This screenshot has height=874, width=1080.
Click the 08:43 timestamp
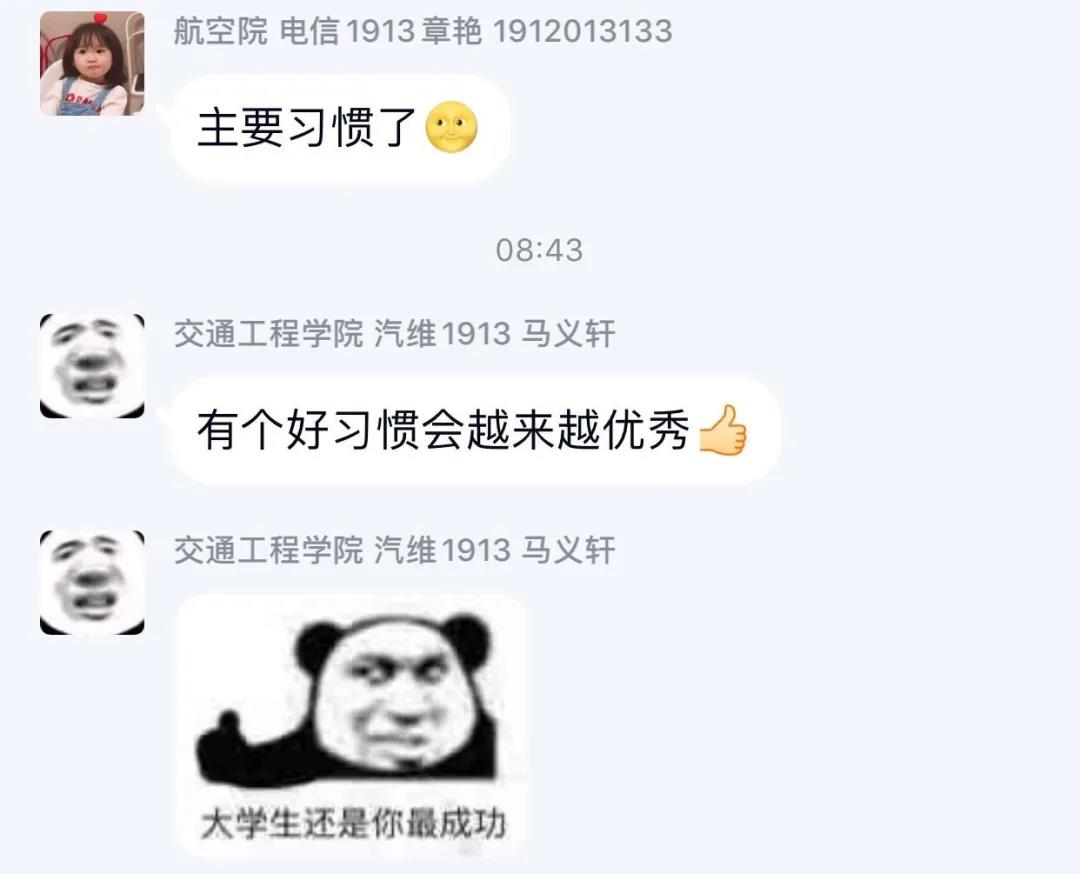point(539,250)
